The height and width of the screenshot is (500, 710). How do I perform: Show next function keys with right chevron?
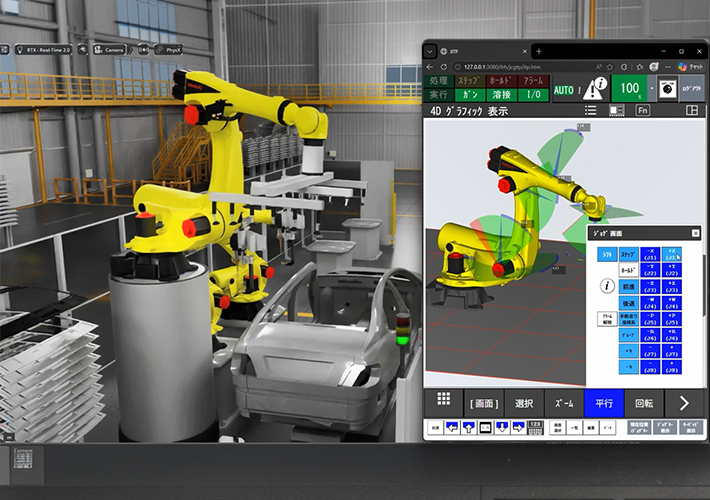[x=684, y=403]
